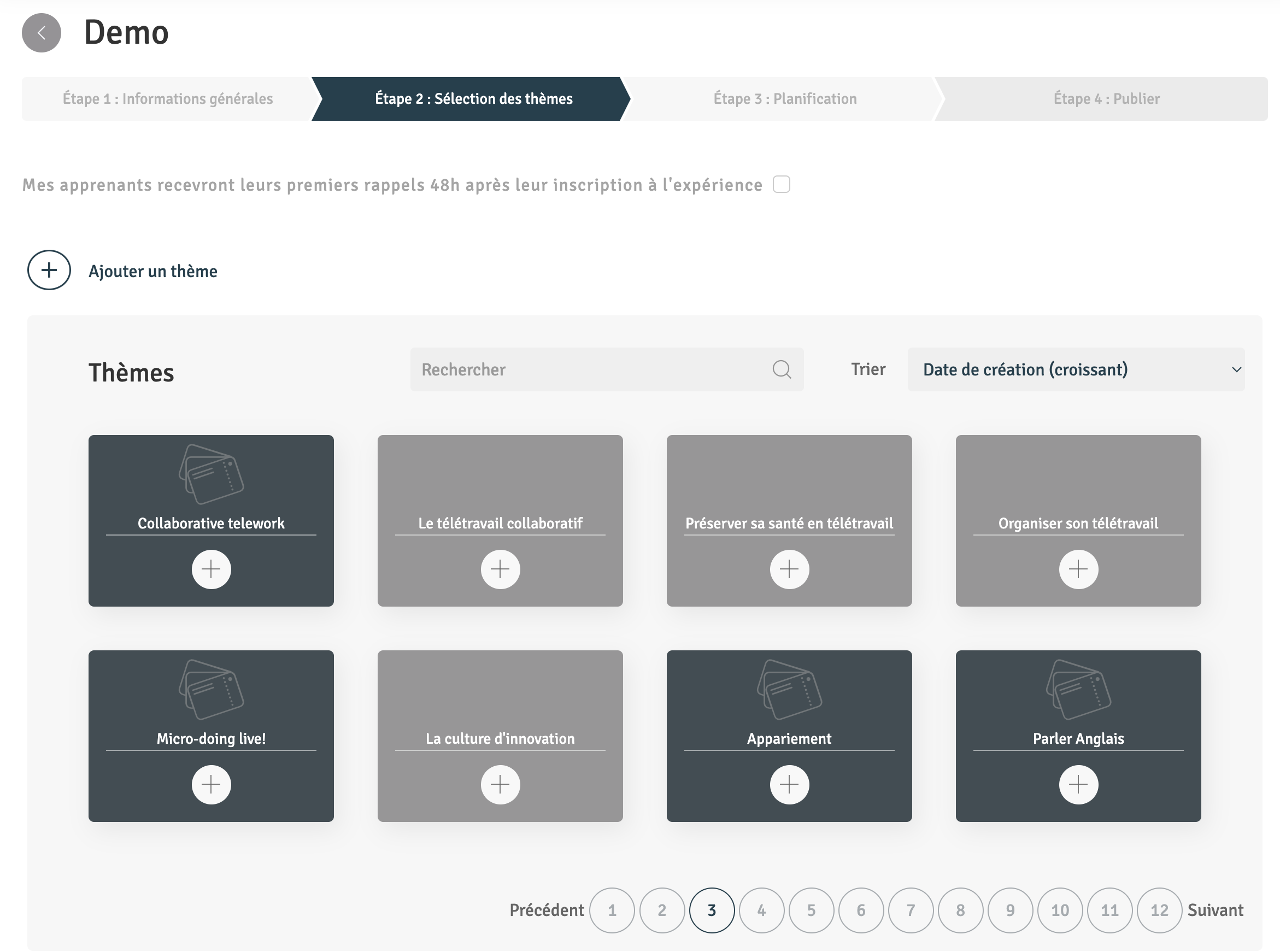Click La culture d'innovation title

coord(500,739)
